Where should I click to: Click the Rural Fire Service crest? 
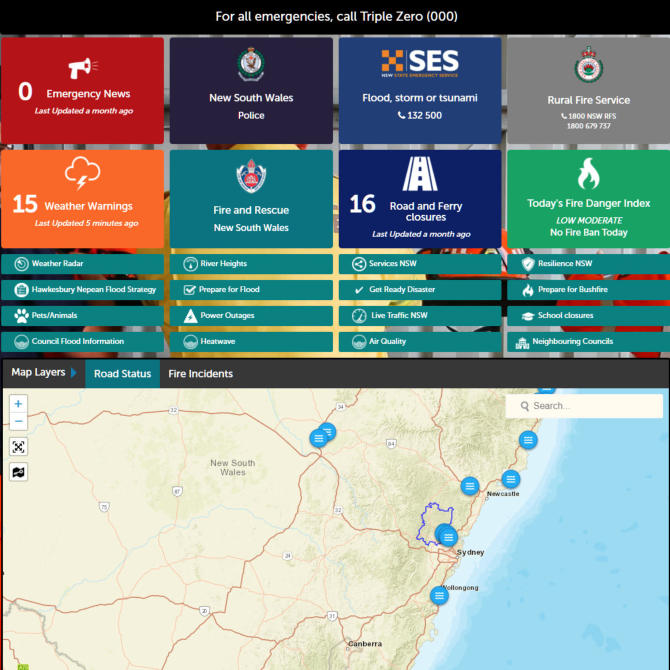click(588, 65)
